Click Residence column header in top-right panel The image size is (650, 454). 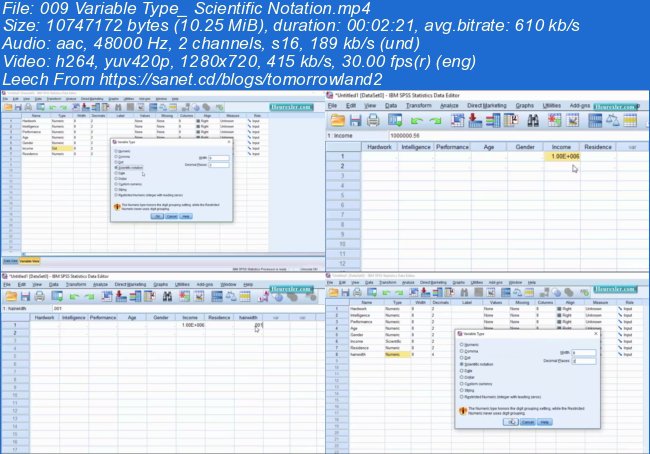pyautogui.click(x=598, y=147)
